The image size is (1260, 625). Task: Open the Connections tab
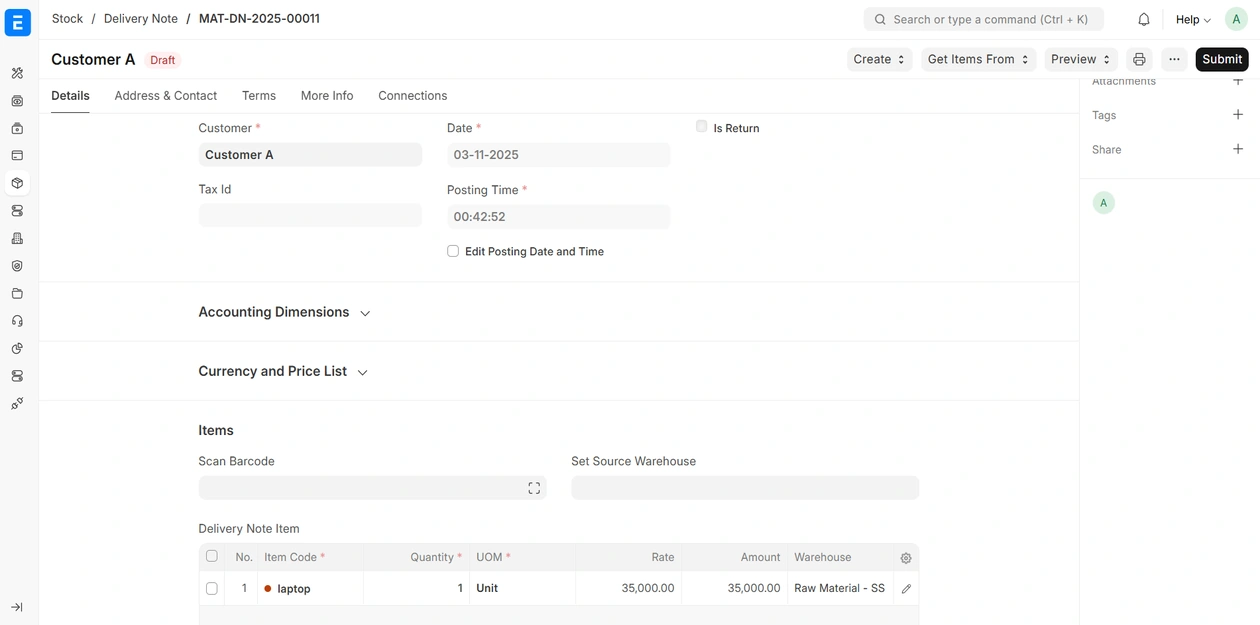(x=412, y=96)
